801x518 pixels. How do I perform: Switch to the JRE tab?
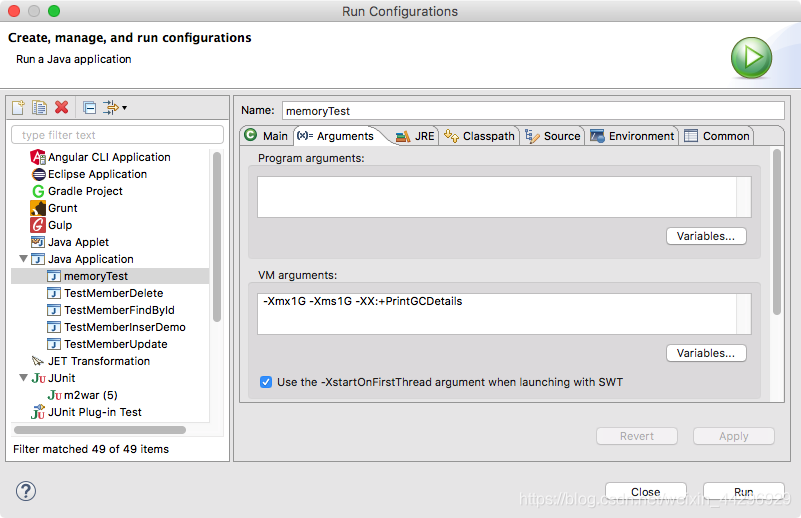pyautogui.click(x=415, y=136)
